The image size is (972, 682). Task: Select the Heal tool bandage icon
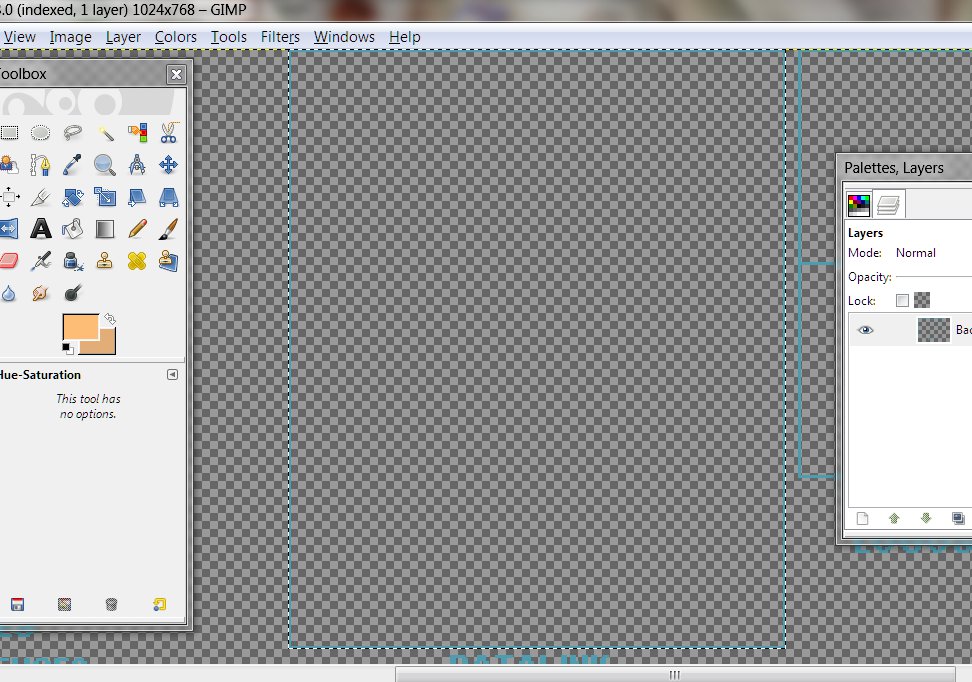coord(137,261)
